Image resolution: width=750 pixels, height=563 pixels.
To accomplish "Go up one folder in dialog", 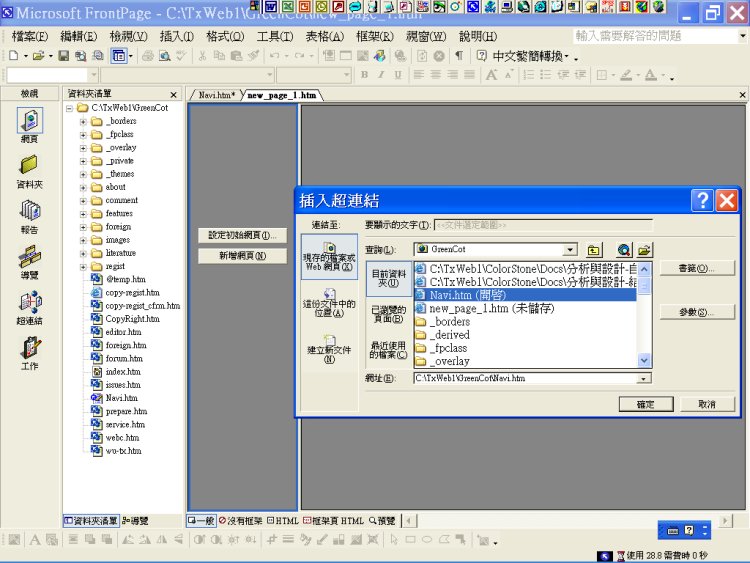I will click(594, 250).
